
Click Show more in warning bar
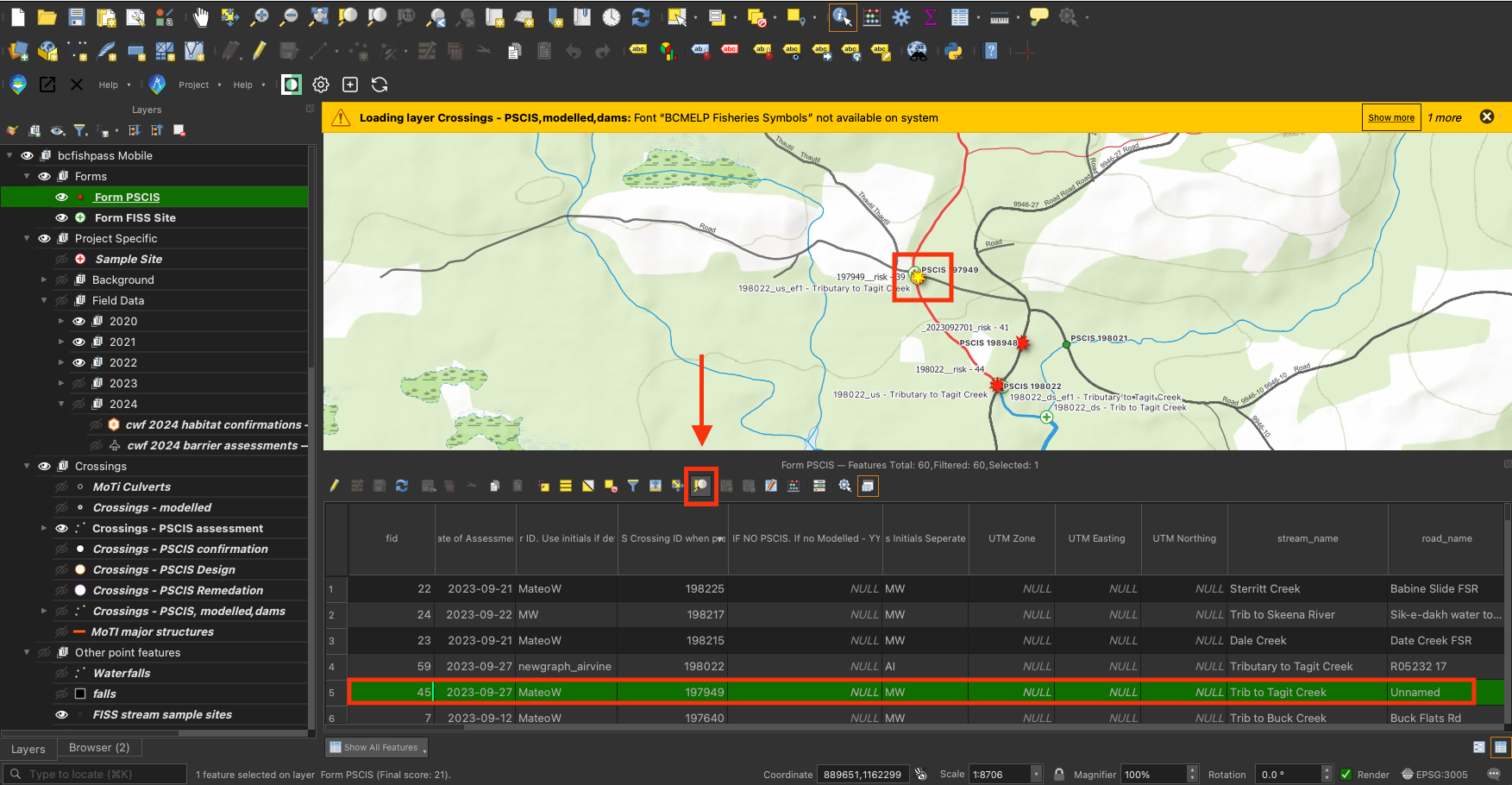1391,117
